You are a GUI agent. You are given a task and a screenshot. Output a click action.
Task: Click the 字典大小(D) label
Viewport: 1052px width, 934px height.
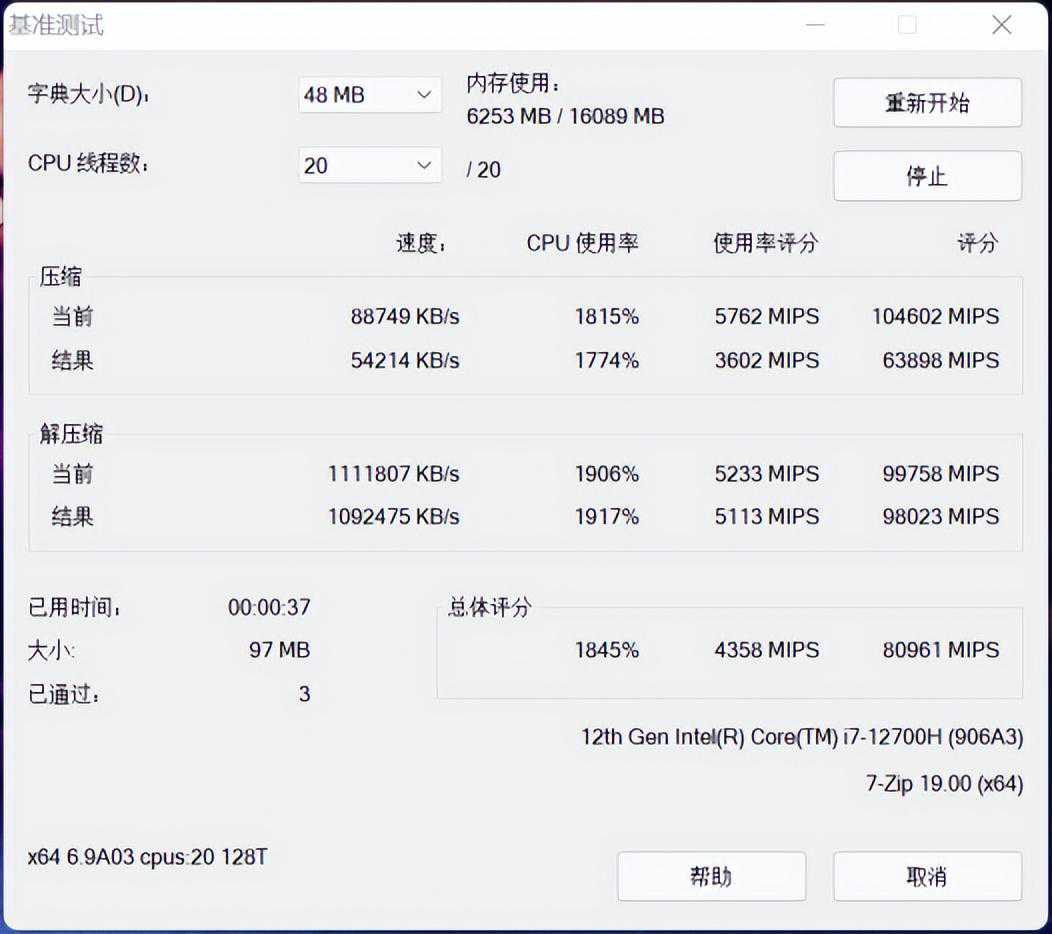click(x=88, y=95)
